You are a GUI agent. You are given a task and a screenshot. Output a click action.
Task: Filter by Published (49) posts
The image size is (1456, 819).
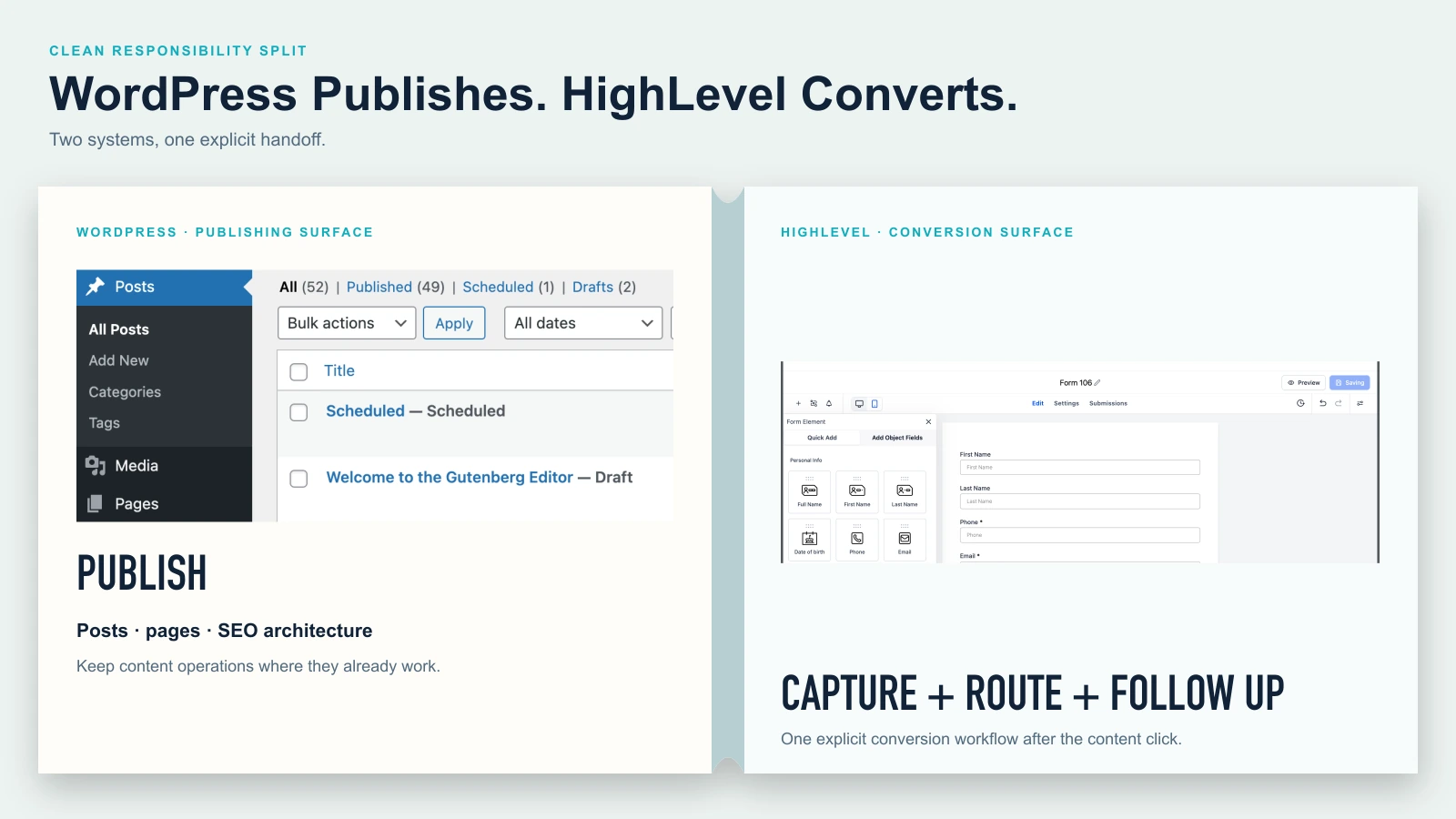[x=396, y=287]
